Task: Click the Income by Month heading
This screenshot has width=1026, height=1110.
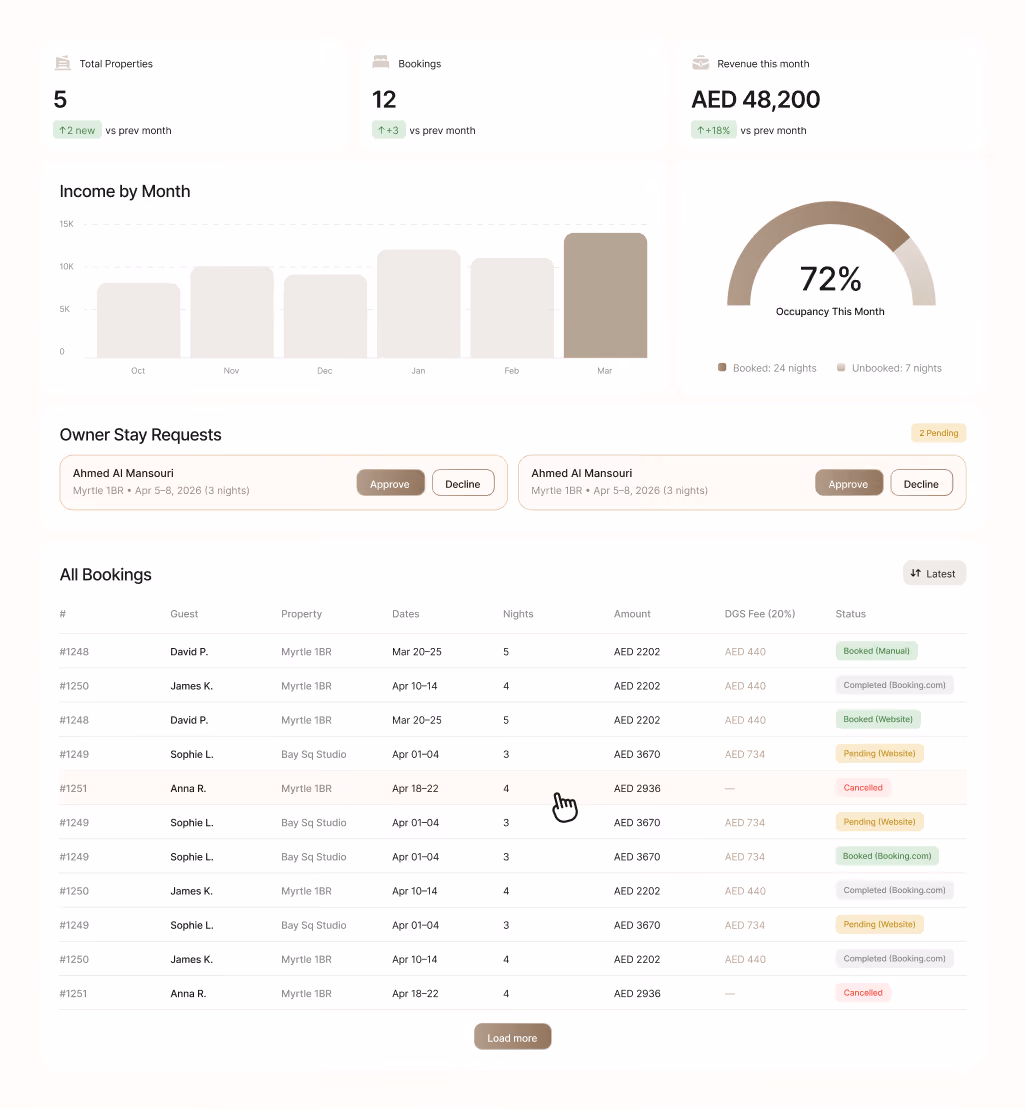Action: coord(125,191)
